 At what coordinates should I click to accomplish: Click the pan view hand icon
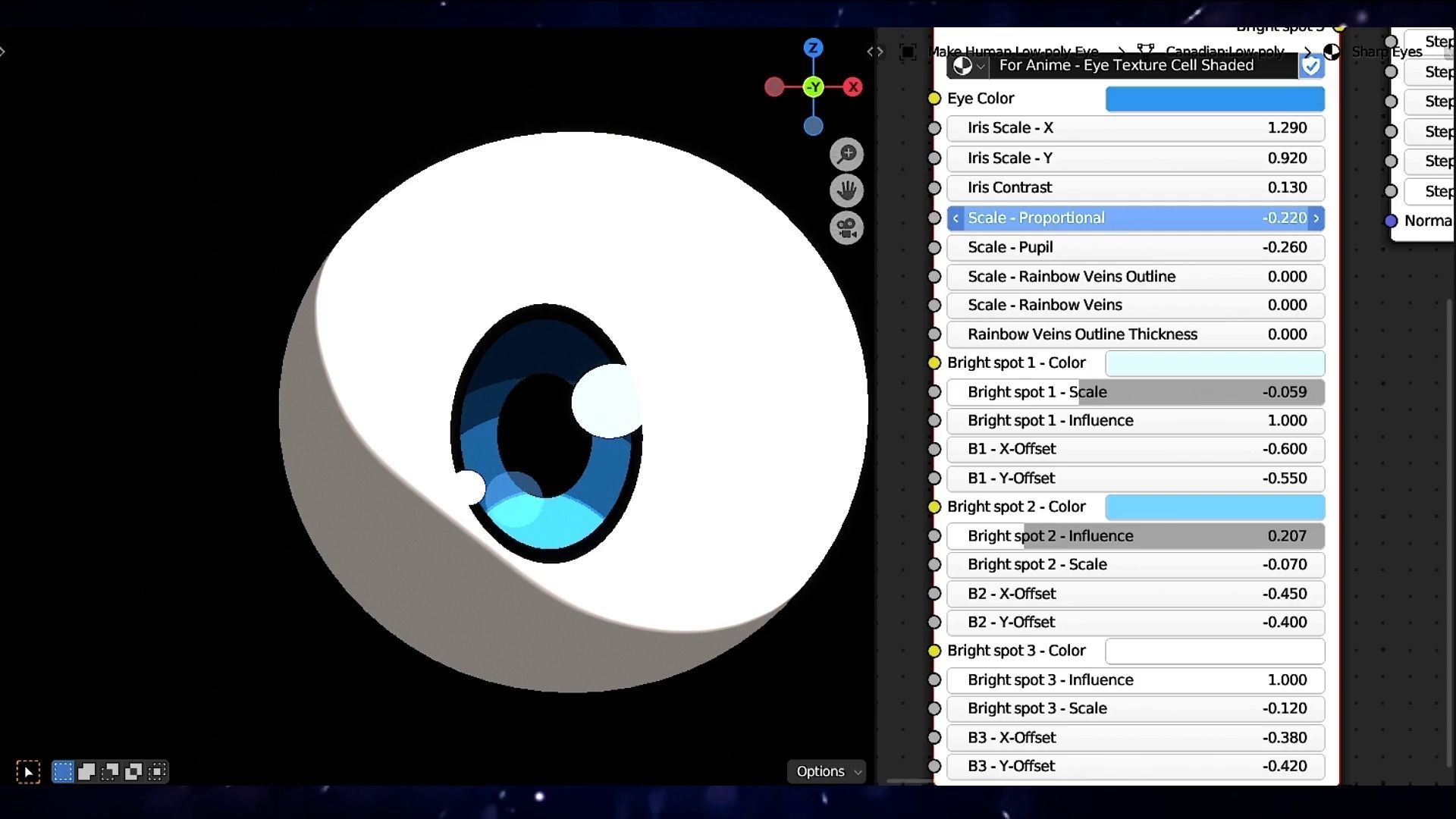click(846, 190)
